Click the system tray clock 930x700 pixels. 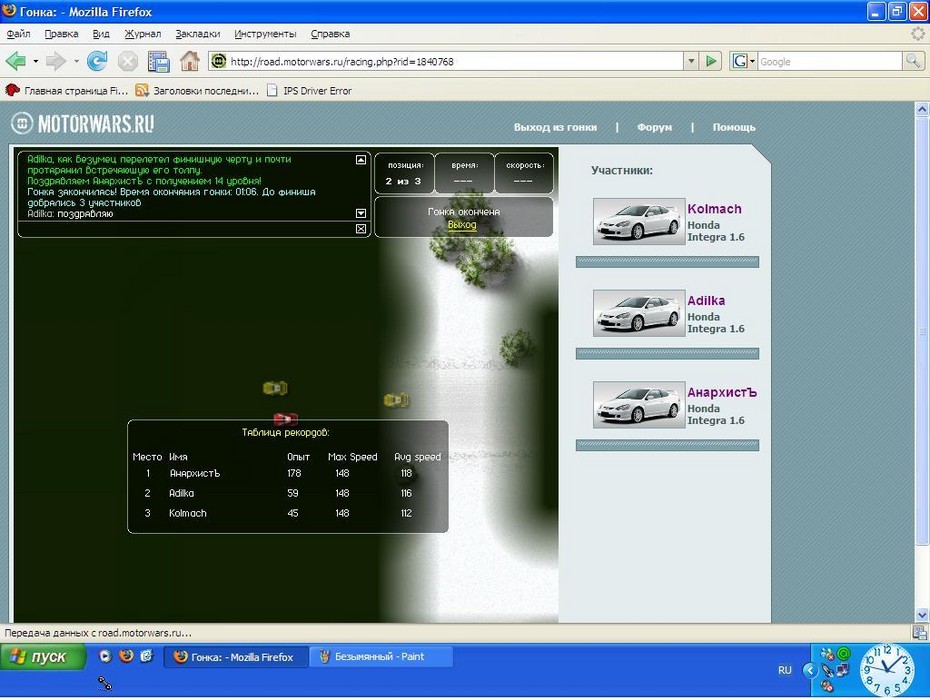pyautogui.click(x=887, y=669)
